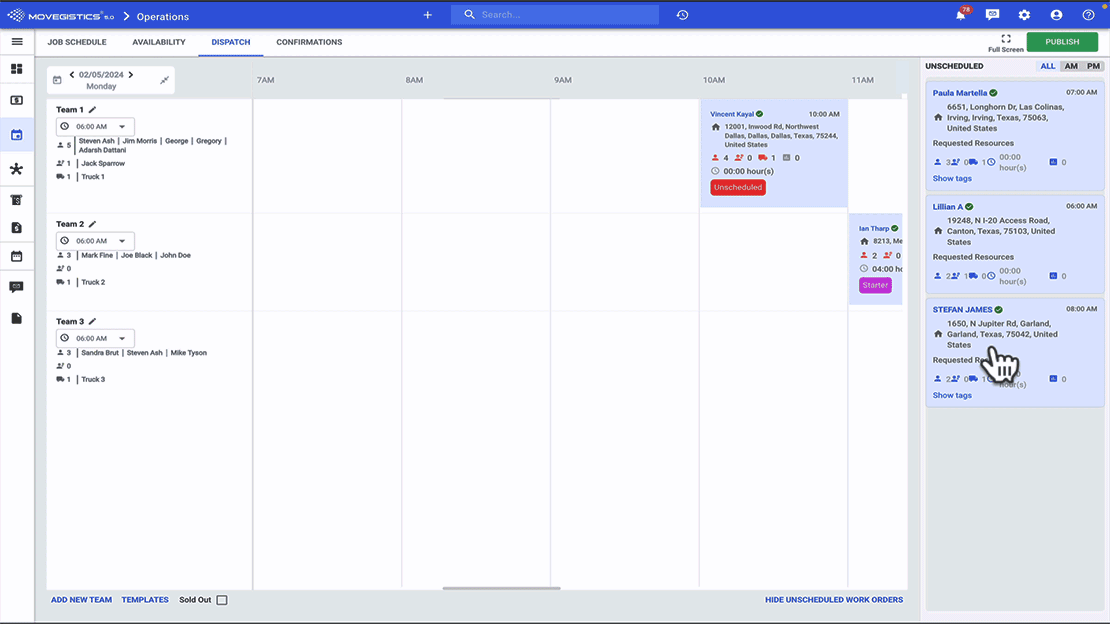Open the user account profile icon

(x=1056, y=16)
